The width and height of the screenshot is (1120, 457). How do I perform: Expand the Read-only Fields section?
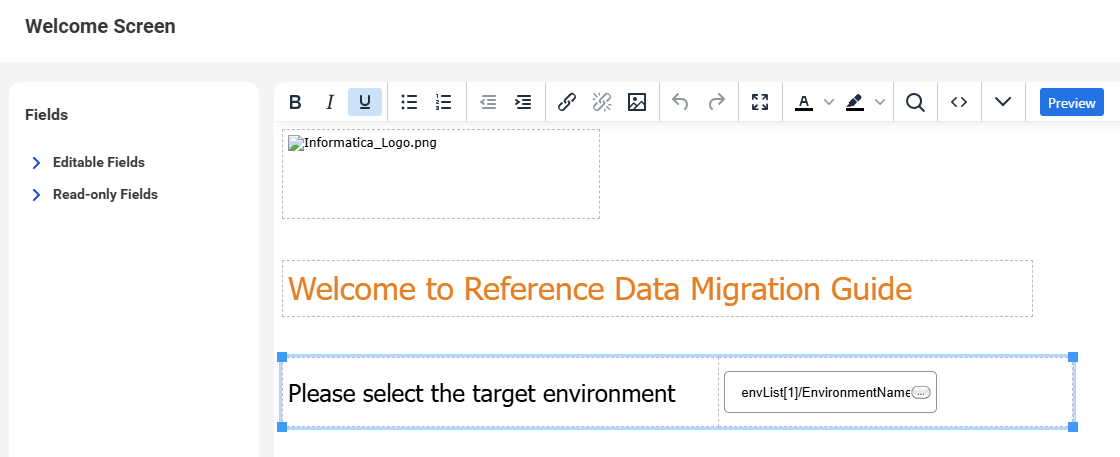[95, 195]
